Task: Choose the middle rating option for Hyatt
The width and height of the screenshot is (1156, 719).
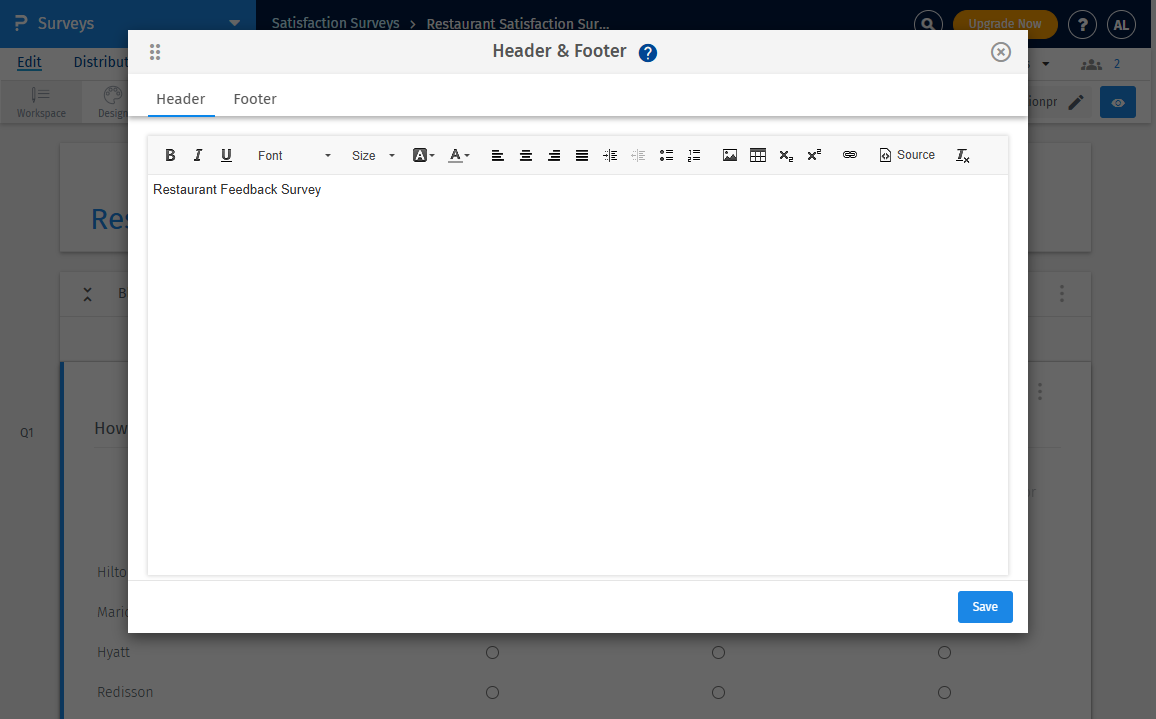Action: [x=718, y=652]
